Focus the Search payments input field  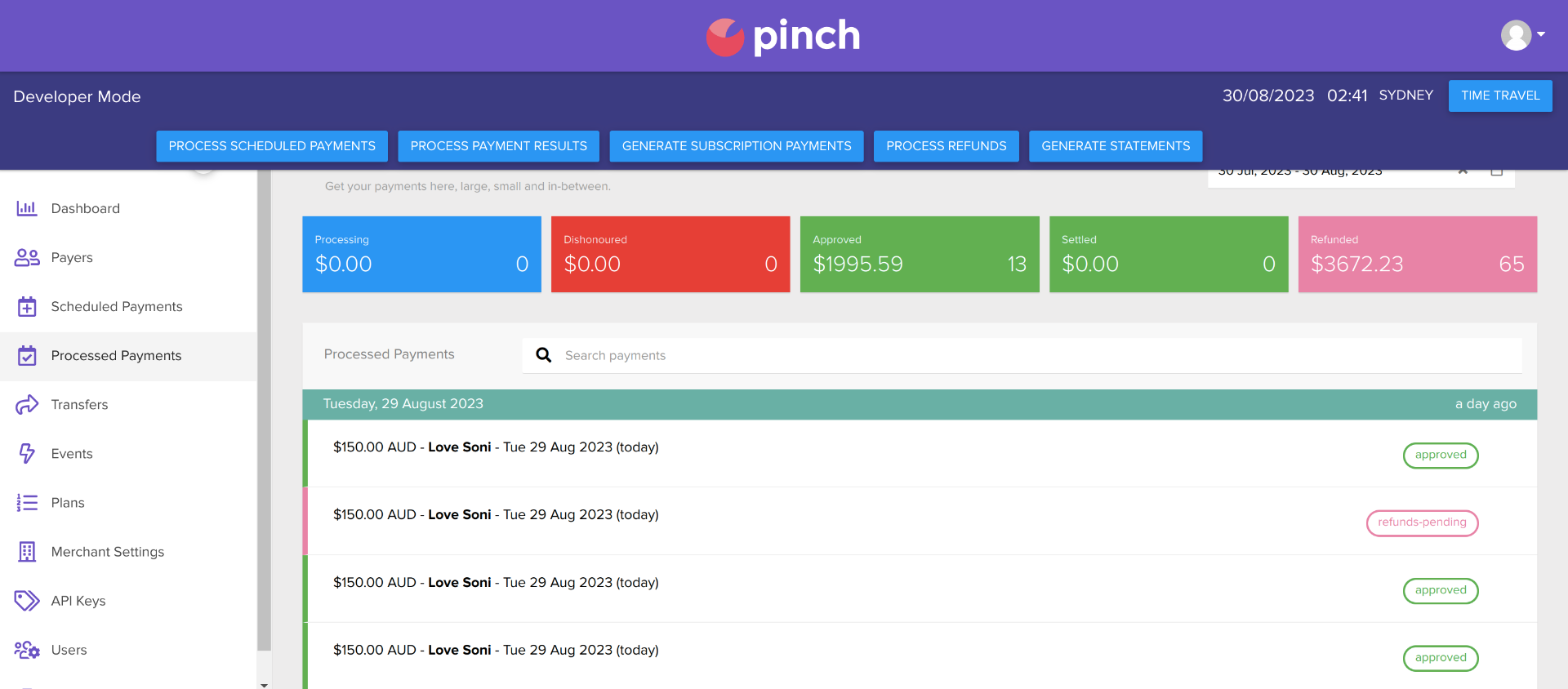tap(1037, 355)
